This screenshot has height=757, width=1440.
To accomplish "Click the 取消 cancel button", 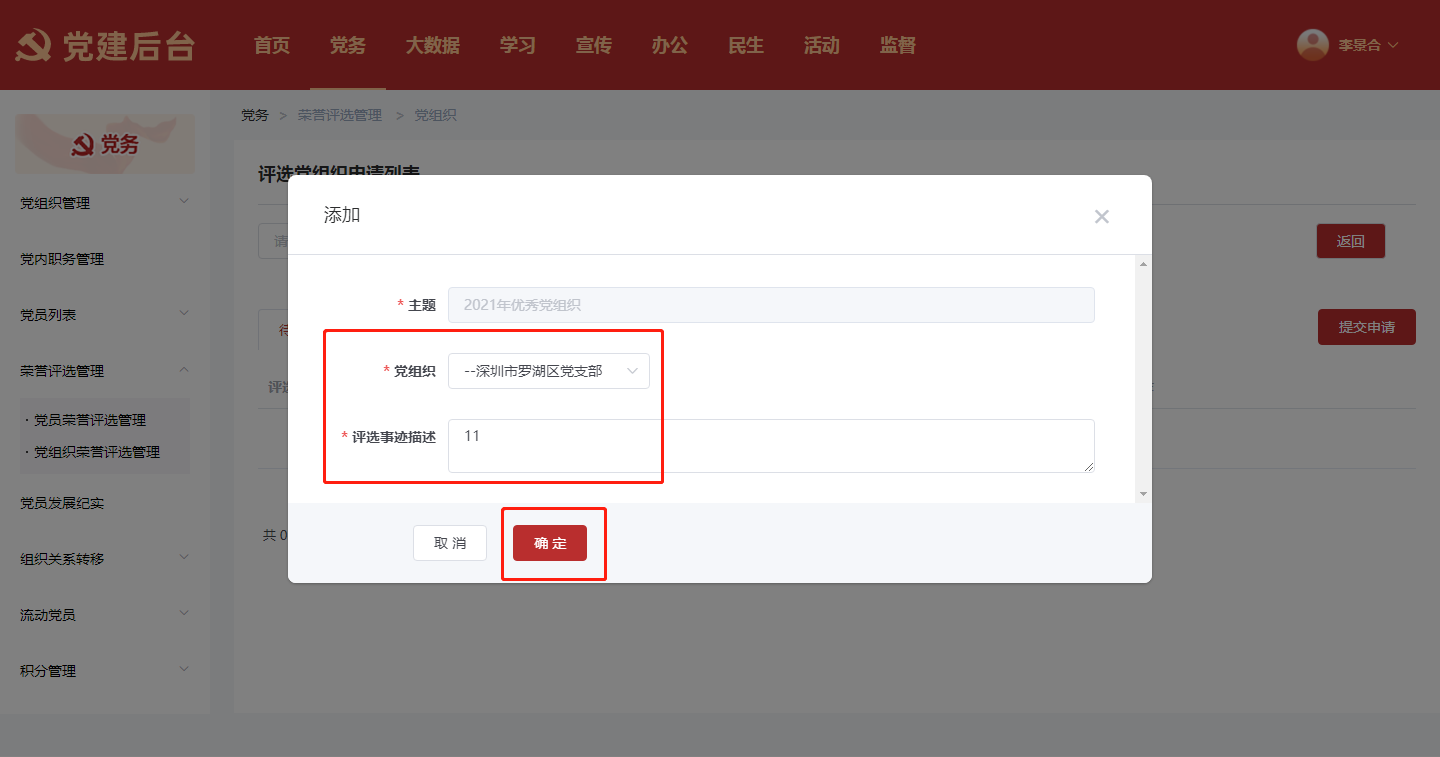I will 450,543.
